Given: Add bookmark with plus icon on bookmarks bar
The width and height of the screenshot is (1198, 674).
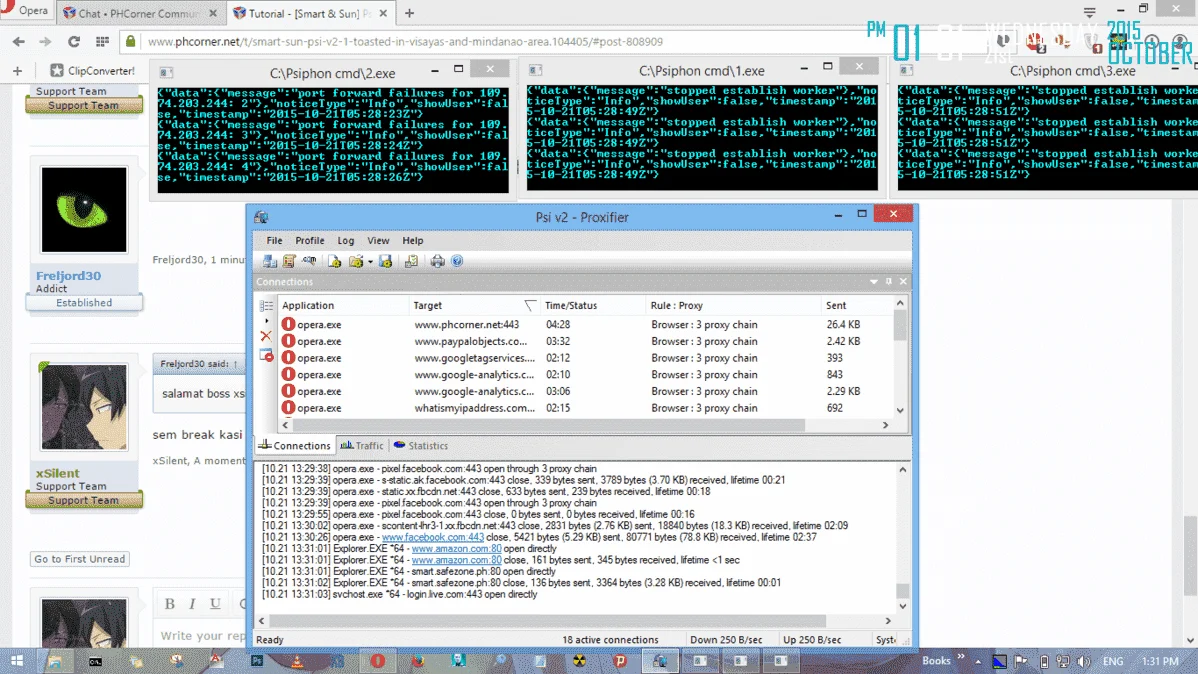Looking at the screenshot, I should 18,71.
